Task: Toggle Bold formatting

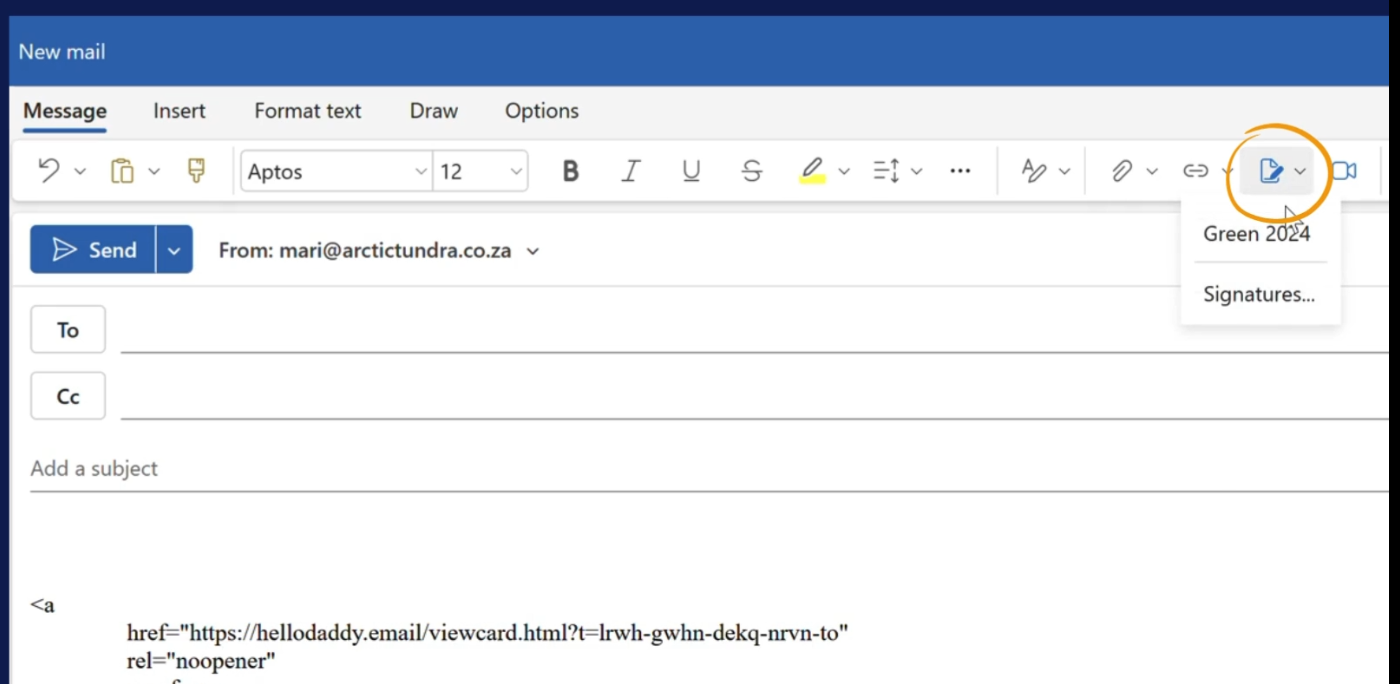Action: point(570,171)
